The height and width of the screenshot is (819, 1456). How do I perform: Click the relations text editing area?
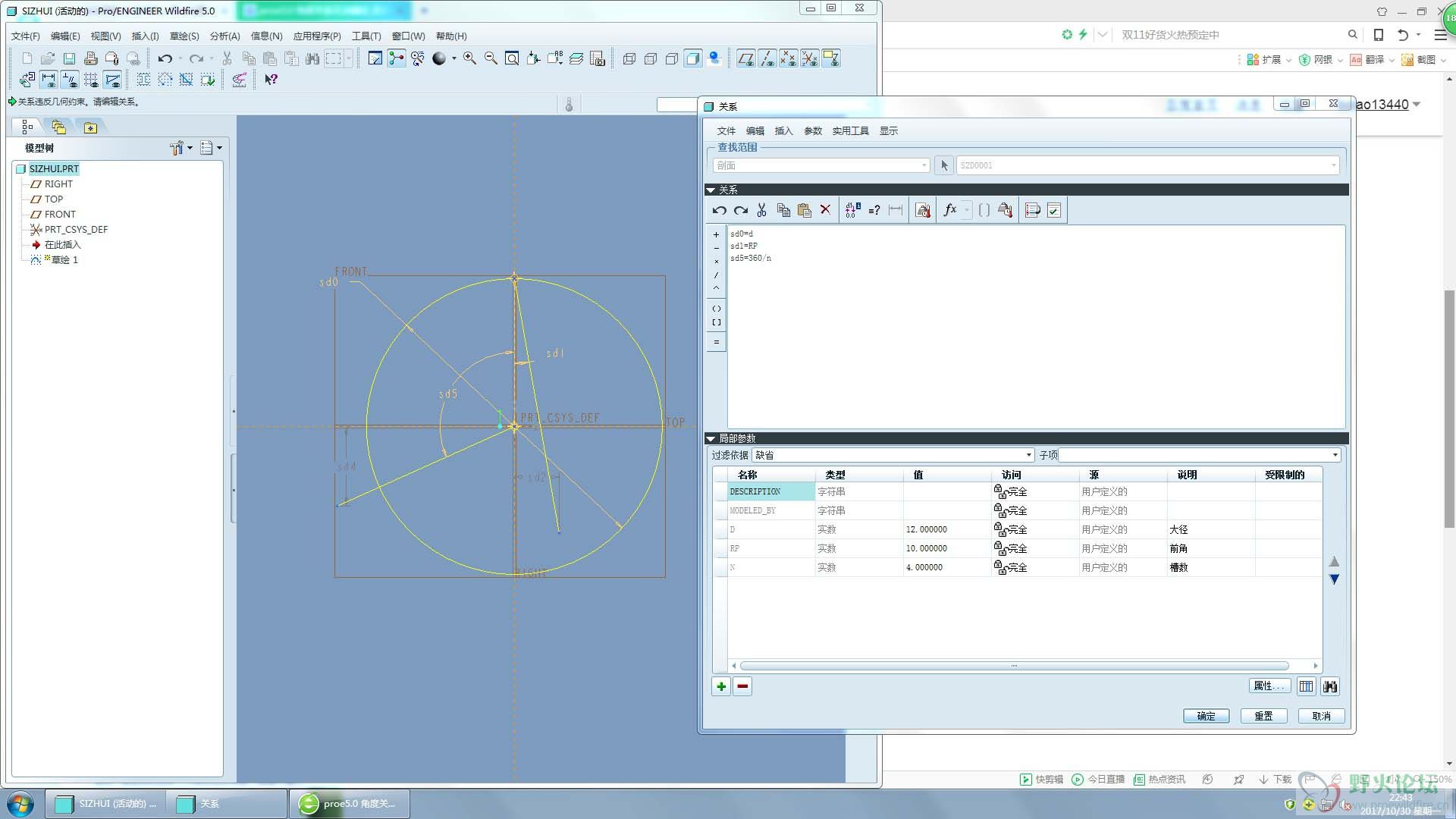[x=1036, y=327]
